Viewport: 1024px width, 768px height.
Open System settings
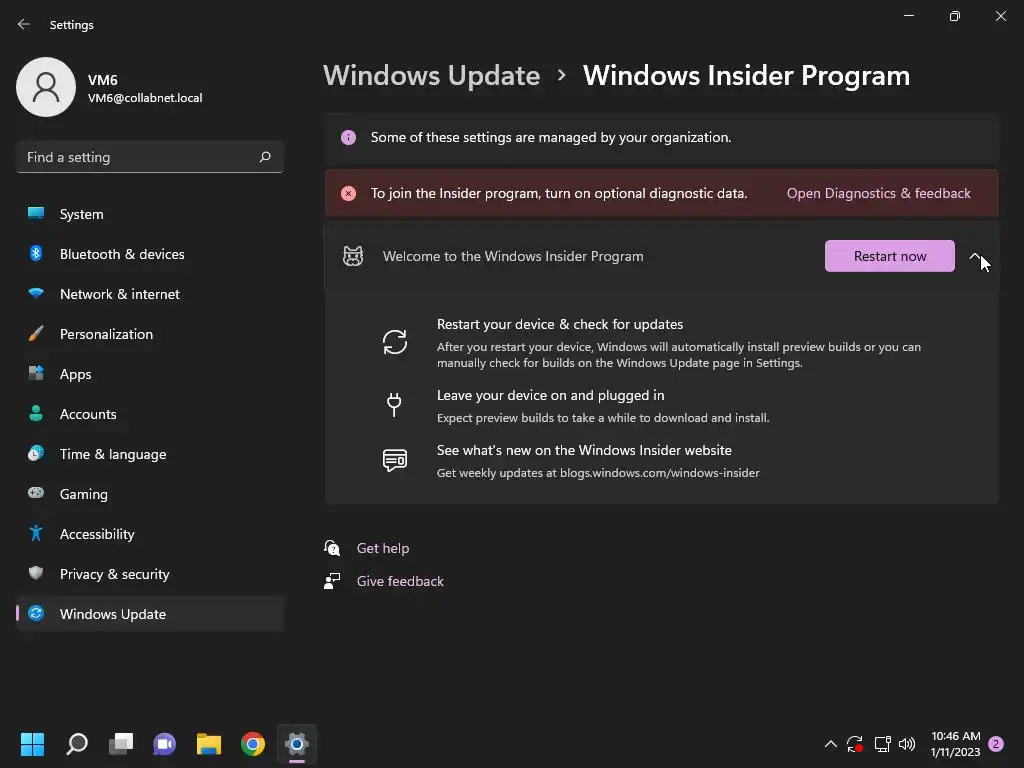point(150,214)
